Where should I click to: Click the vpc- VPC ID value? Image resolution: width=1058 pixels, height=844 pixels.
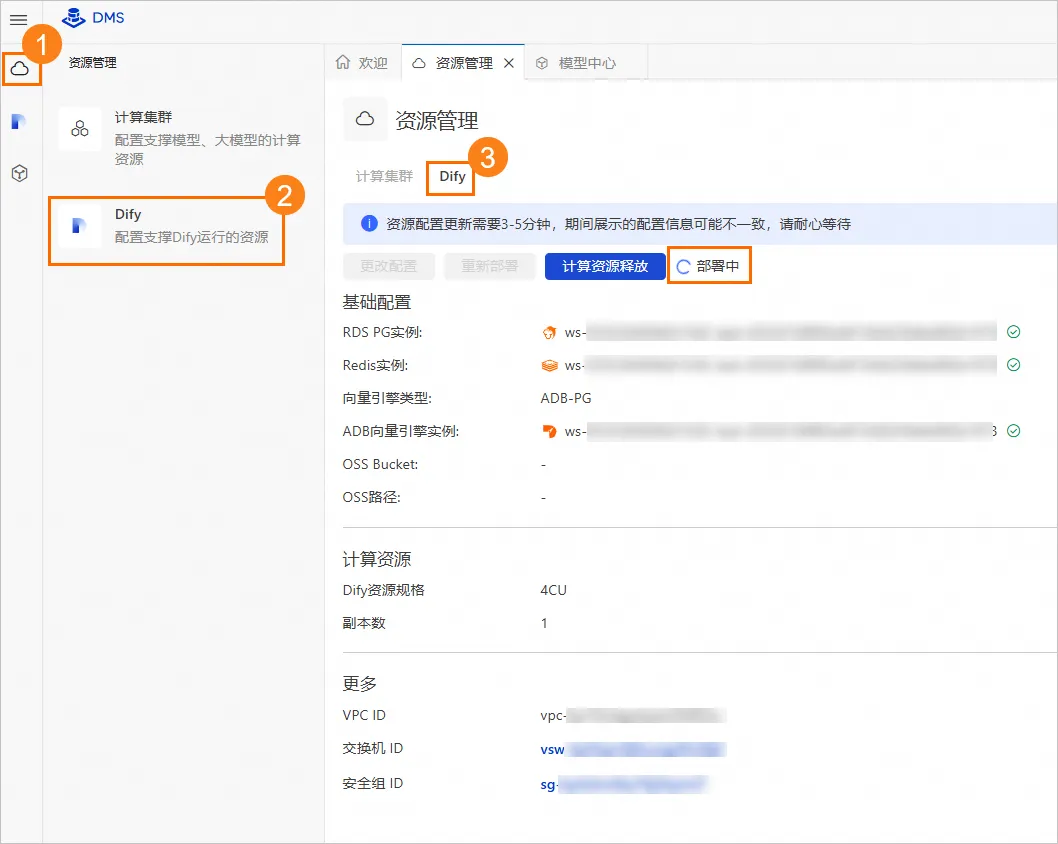point(633,715)
